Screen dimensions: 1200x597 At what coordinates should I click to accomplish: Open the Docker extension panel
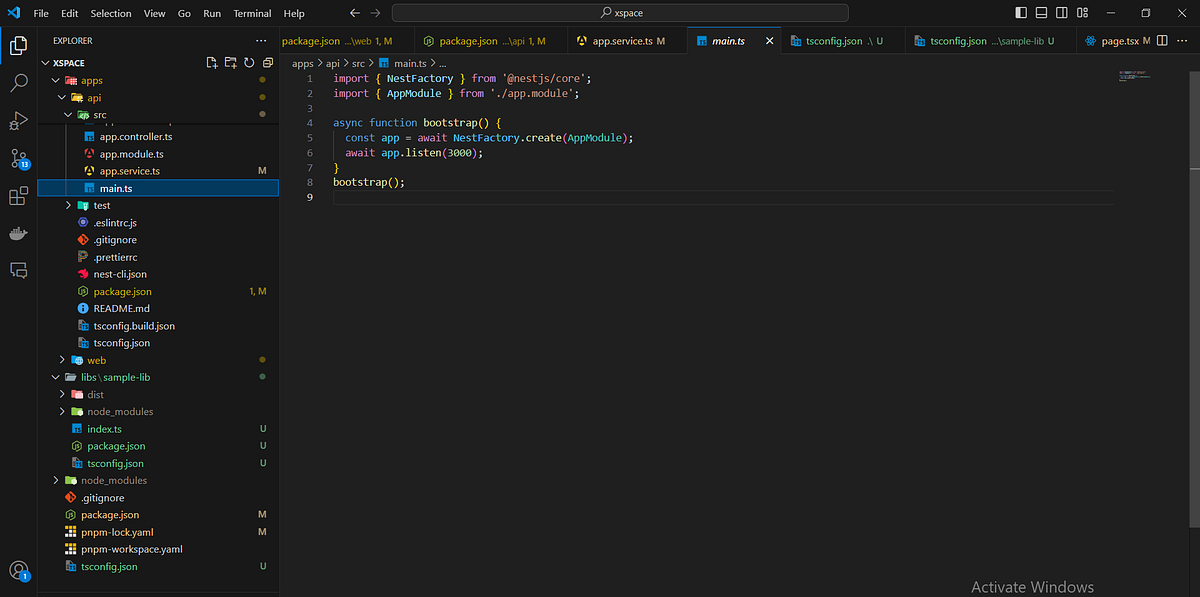(18, 233)
